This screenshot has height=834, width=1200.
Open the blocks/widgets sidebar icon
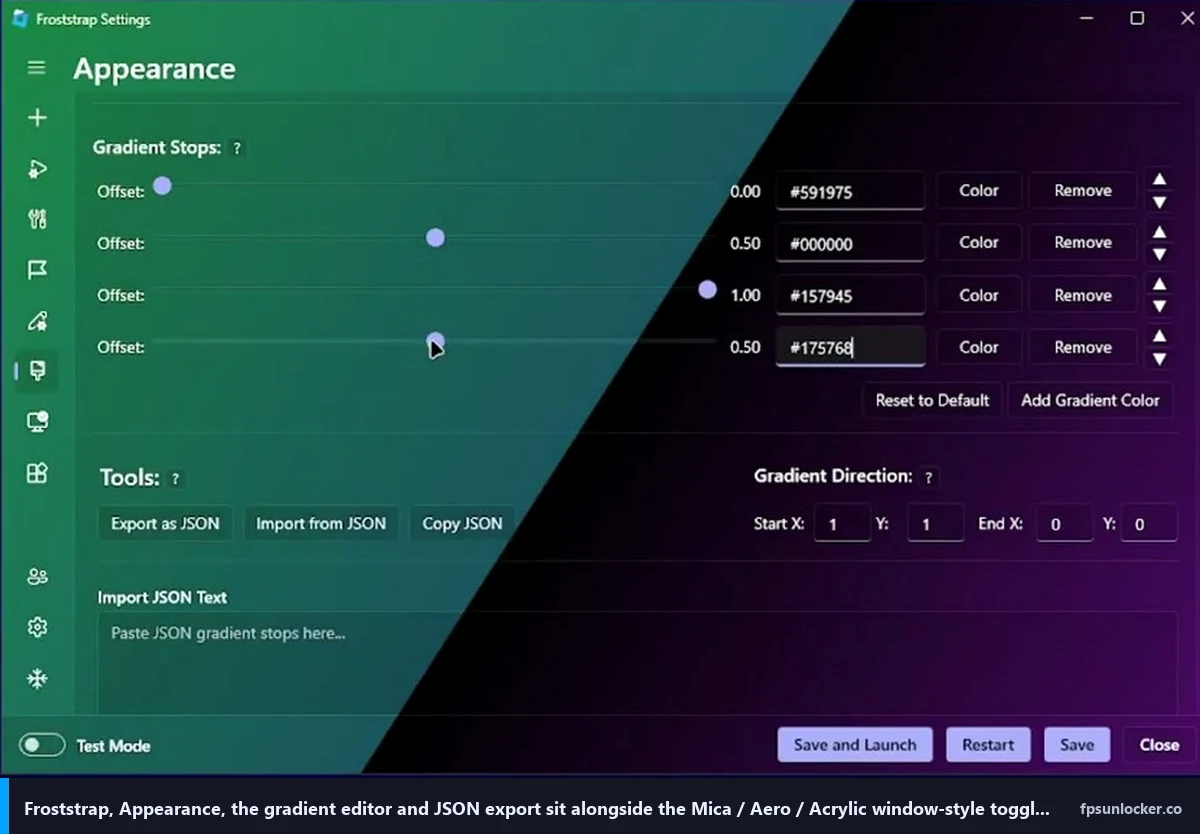37,473
